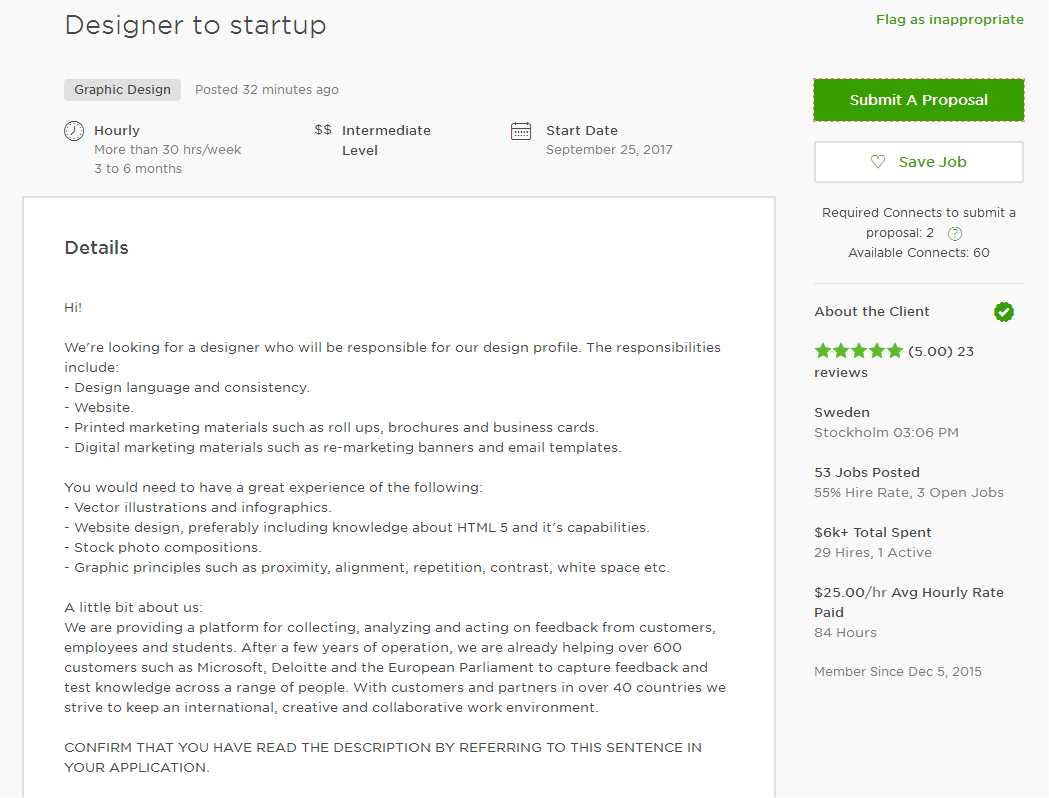Click the heart icon inside Save Job
This screenshot has height=798, width=1049.
[x=879, y=161]
